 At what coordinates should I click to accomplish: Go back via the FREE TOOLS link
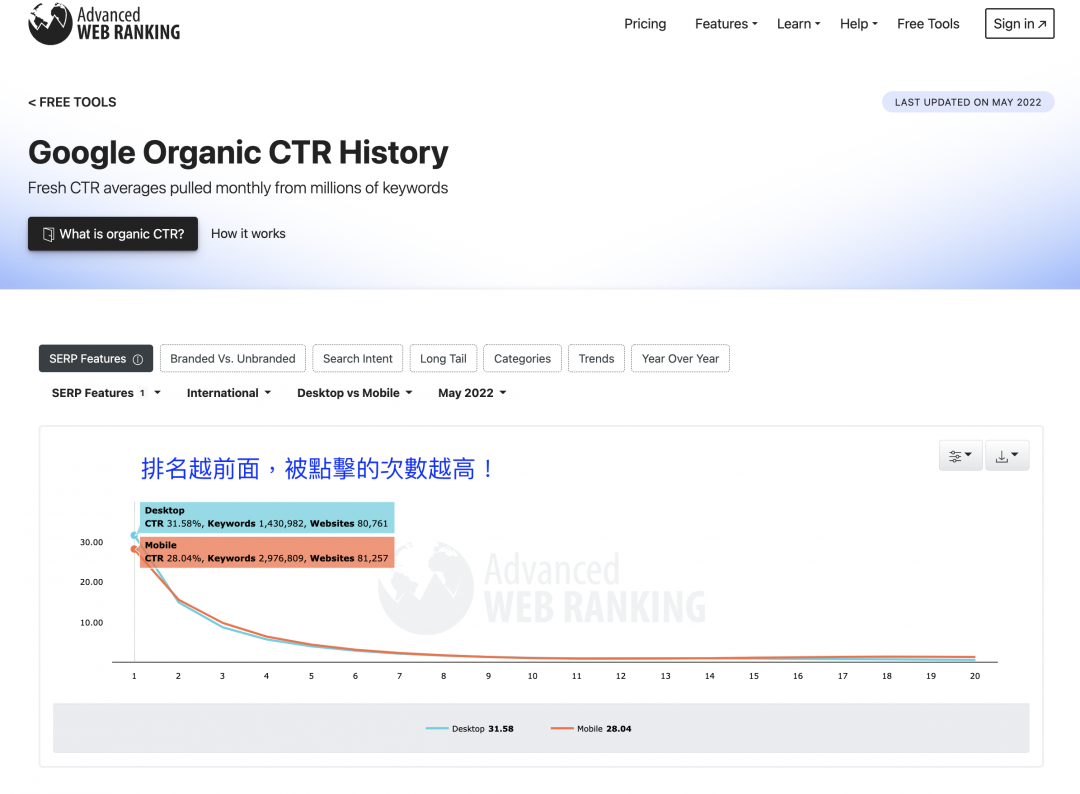[72, 102]
